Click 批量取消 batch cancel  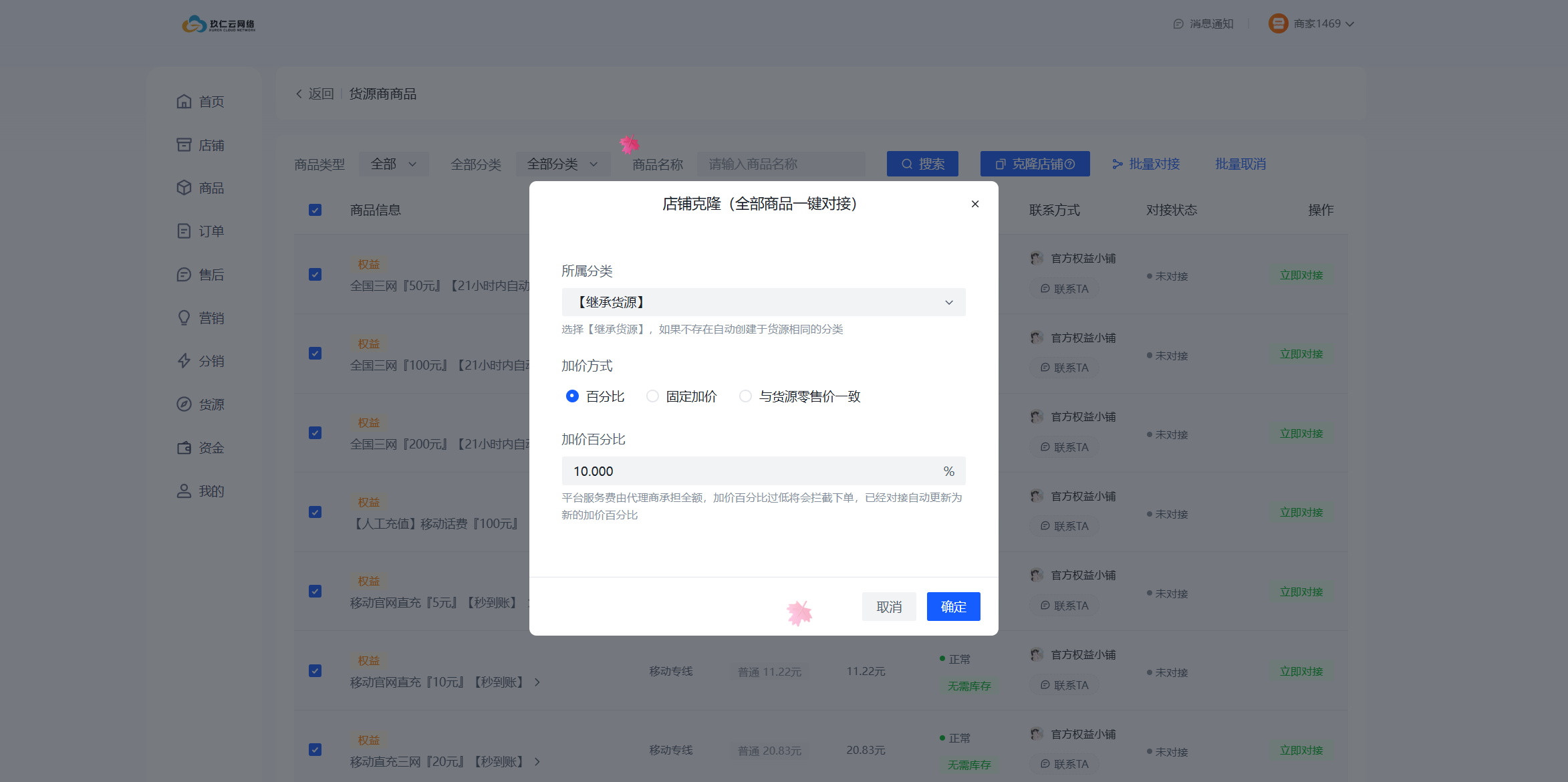point(1240,164)
